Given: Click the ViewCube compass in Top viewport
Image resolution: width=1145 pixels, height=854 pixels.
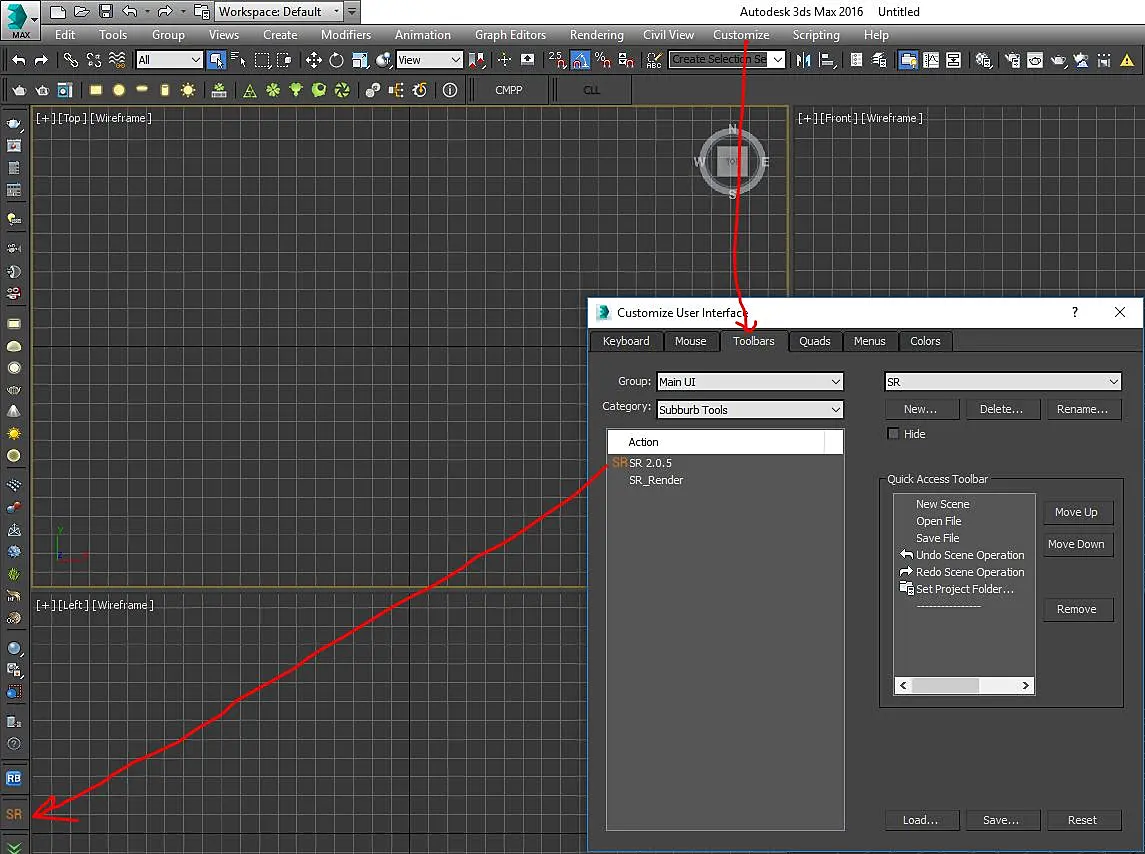Looking at the screenshot, I should click(x=732, y=161).
